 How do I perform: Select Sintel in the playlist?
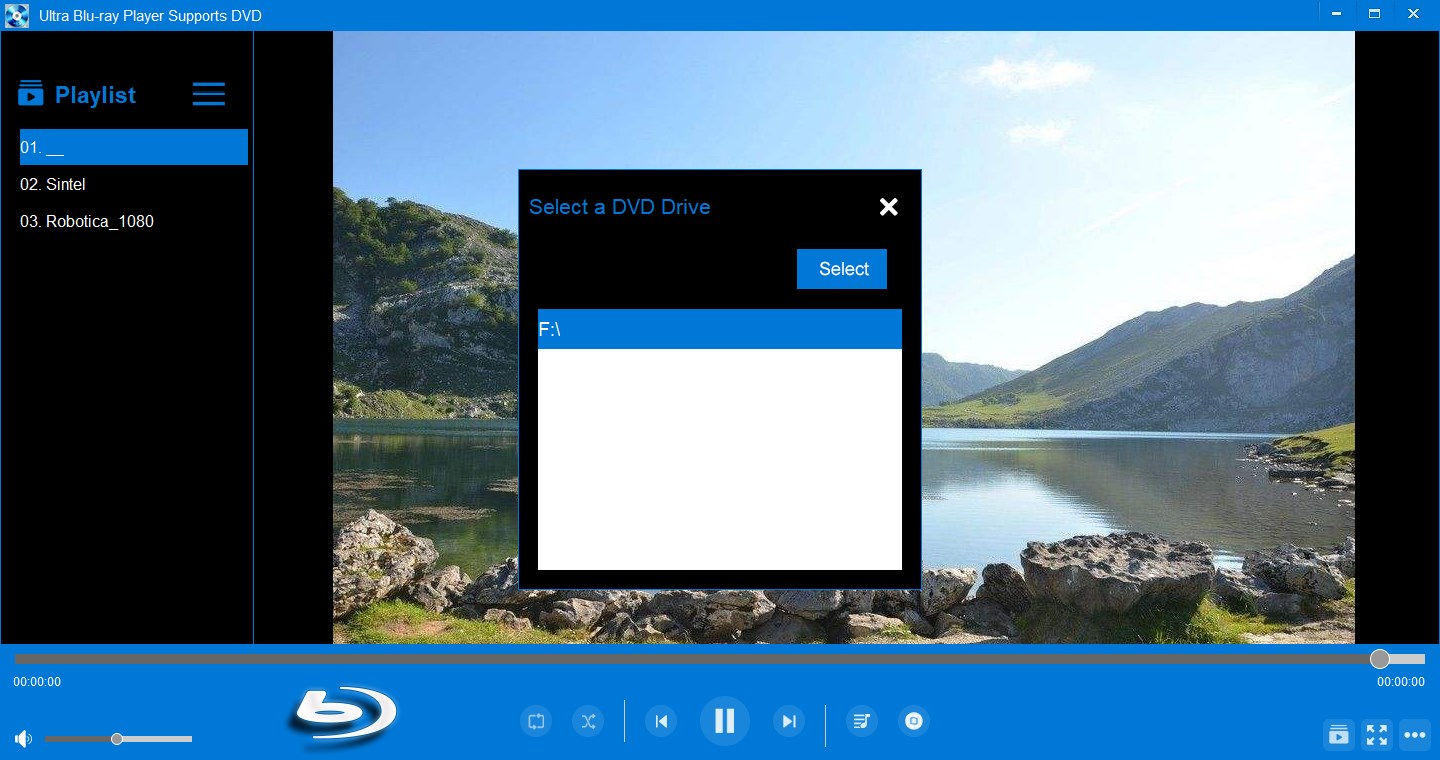click(134, 184)
